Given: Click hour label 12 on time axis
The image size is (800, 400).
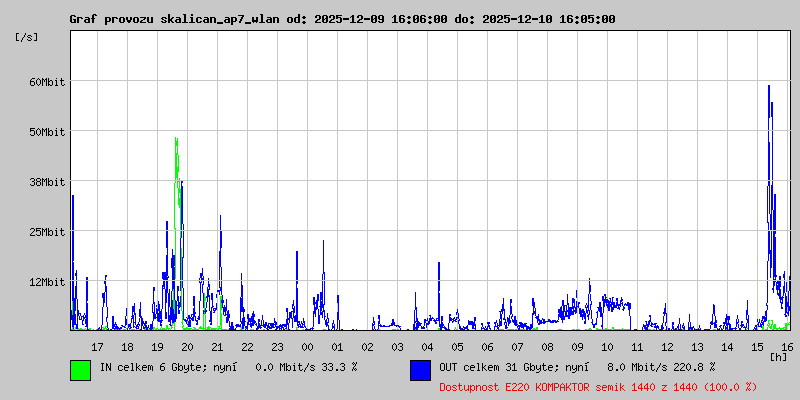Looking at the screenshot, I should [667, 347].
